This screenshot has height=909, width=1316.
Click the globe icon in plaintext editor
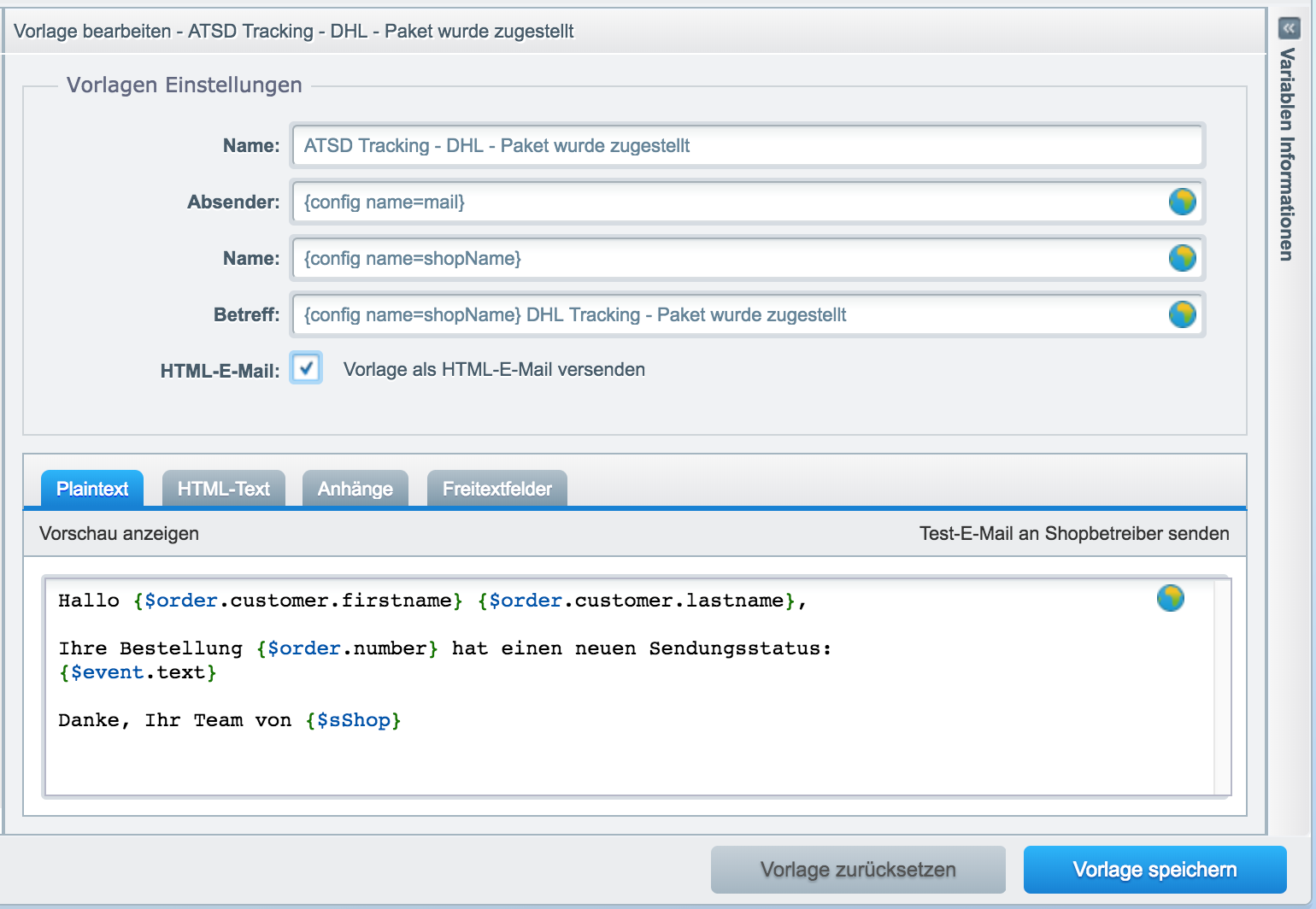coord(1170,598)
